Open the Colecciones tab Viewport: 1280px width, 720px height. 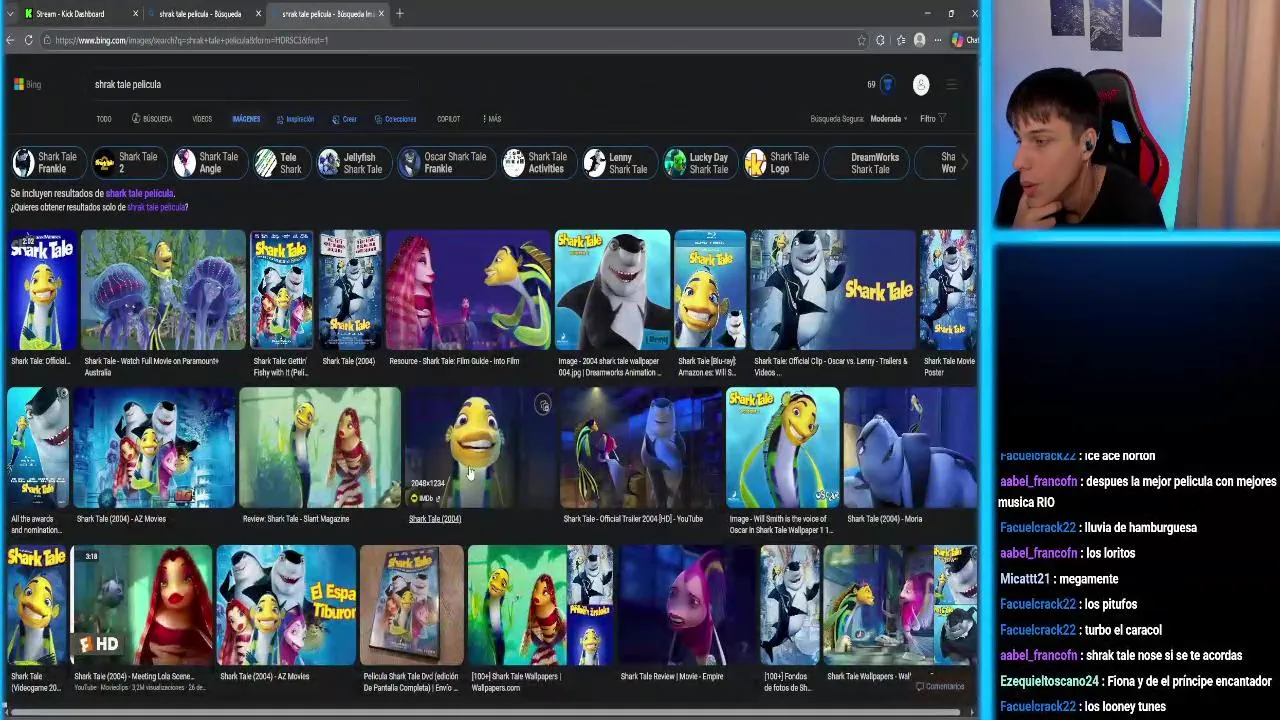(395, 119)
